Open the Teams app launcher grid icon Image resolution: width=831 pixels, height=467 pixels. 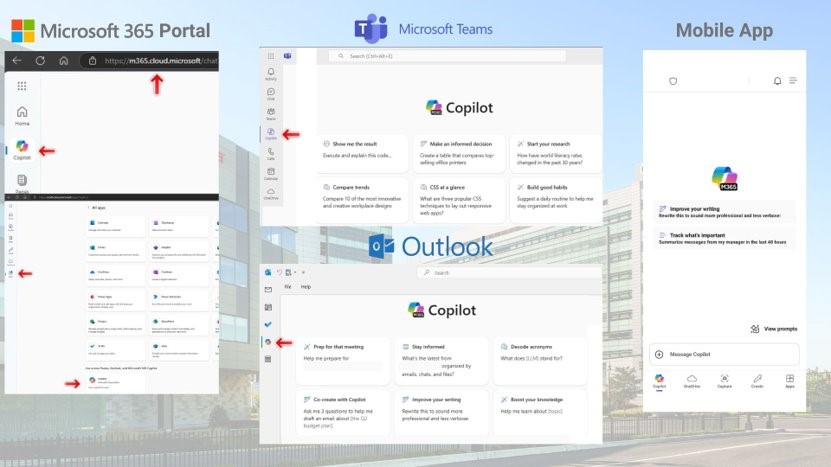point(271,56)
